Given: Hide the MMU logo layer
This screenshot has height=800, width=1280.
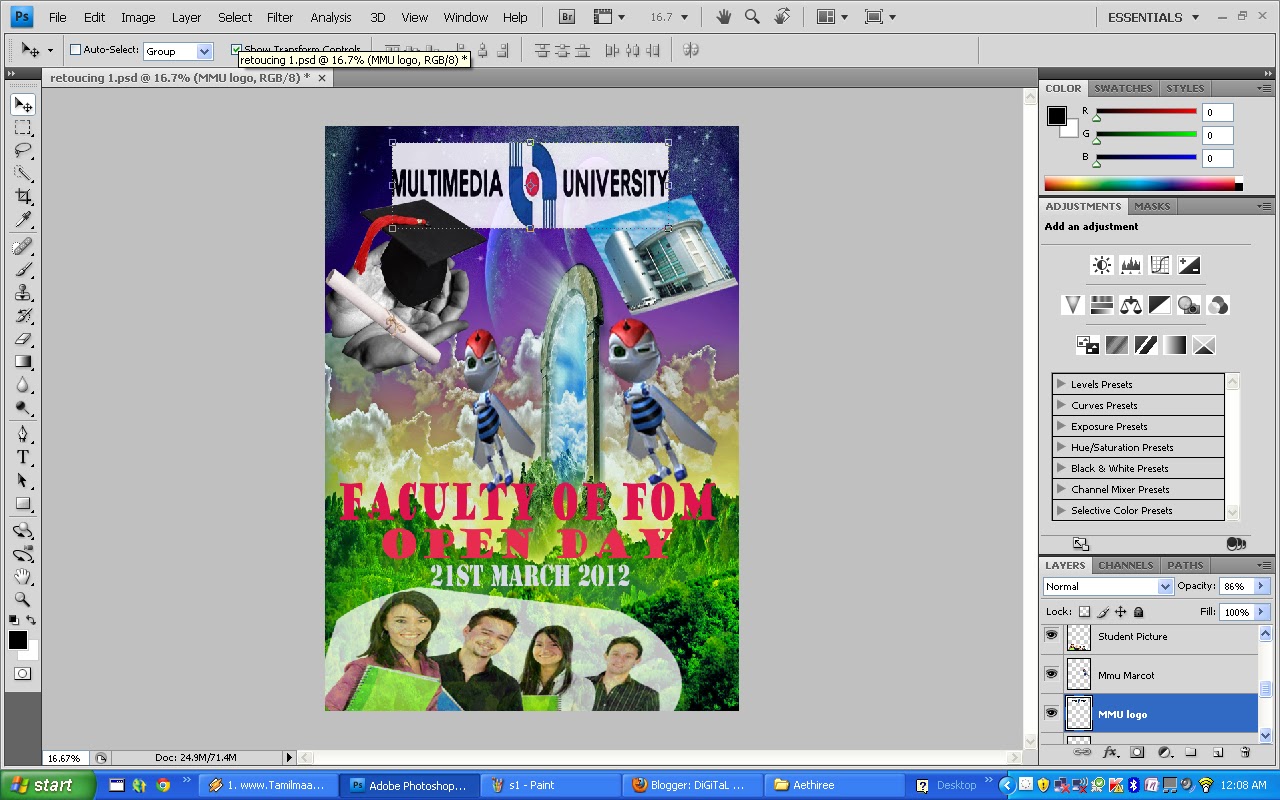Looking at the screenshot, I should pos(1051,713).
